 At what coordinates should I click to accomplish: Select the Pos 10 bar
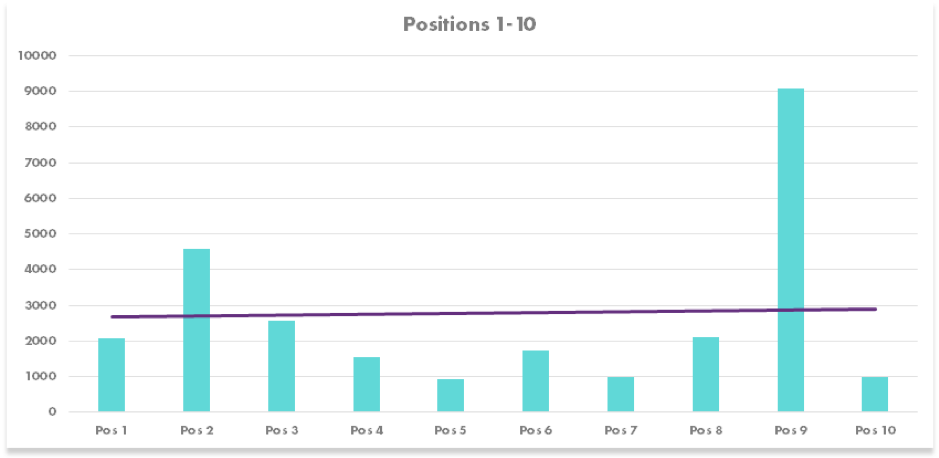click(874, 395)
